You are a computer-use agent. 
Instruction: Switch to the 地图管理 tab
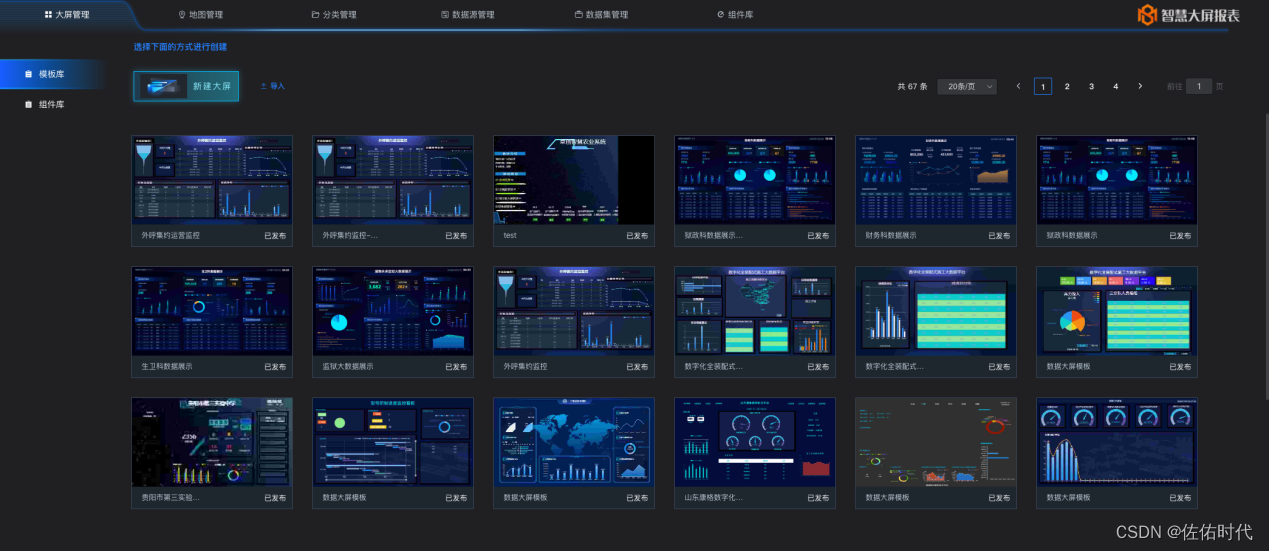point(201,15)
